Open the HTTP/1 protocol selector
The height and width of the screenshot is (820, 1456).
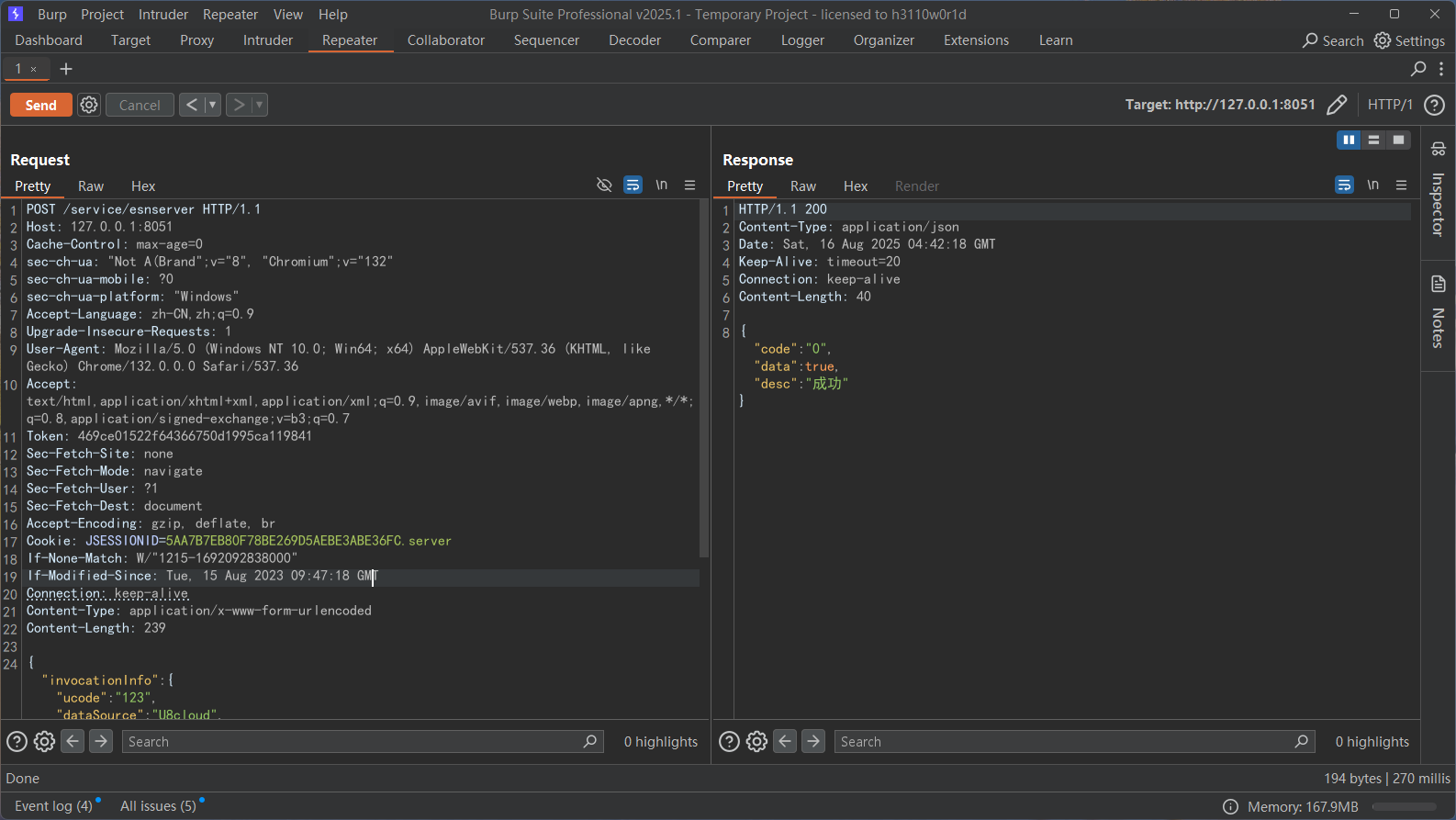(x=1390, y=105)
